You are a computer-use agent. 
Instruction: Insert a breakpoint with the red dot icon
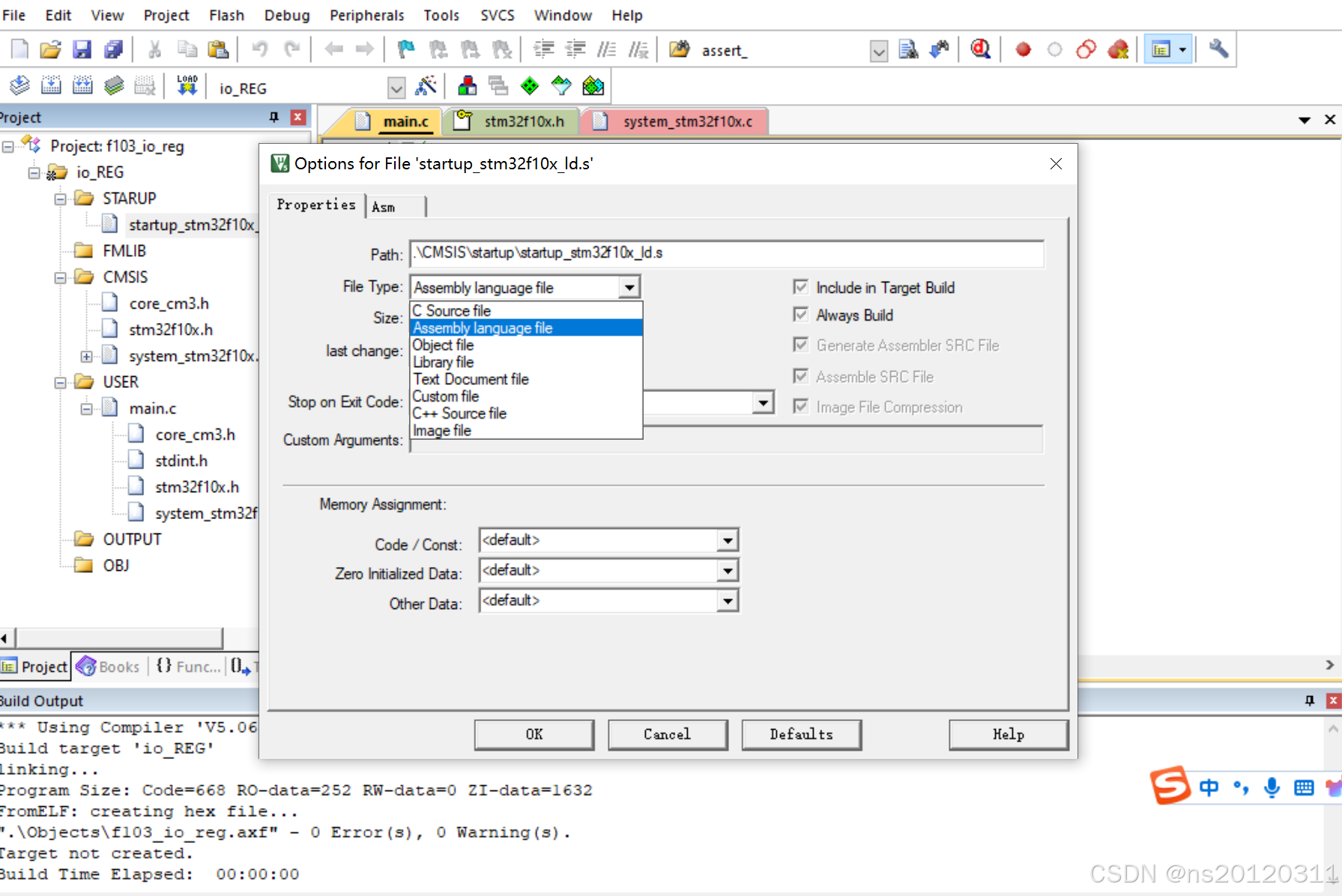pos(1022,49)
